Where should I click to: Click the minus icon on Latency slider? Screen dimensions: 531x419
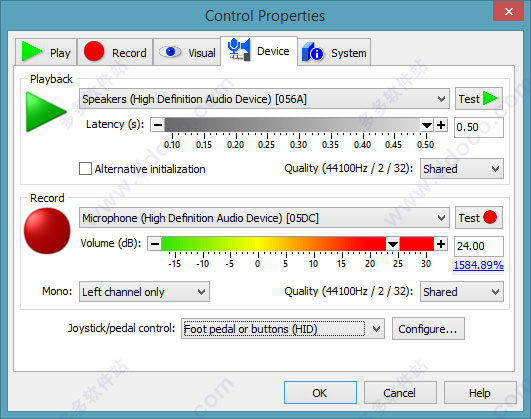(158, 125)
